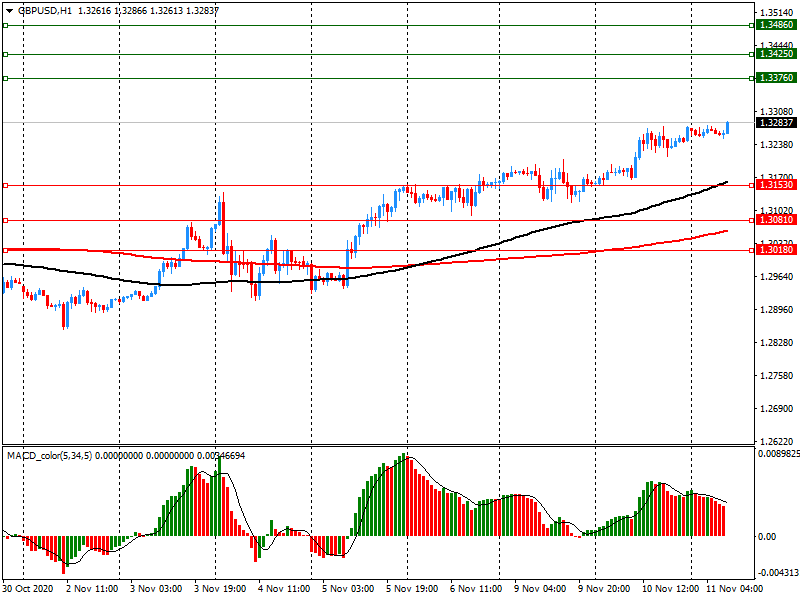Click the 9 Nov 20:00 time label
Viewport: 800px width, 600px height.
tap(604, 589)
